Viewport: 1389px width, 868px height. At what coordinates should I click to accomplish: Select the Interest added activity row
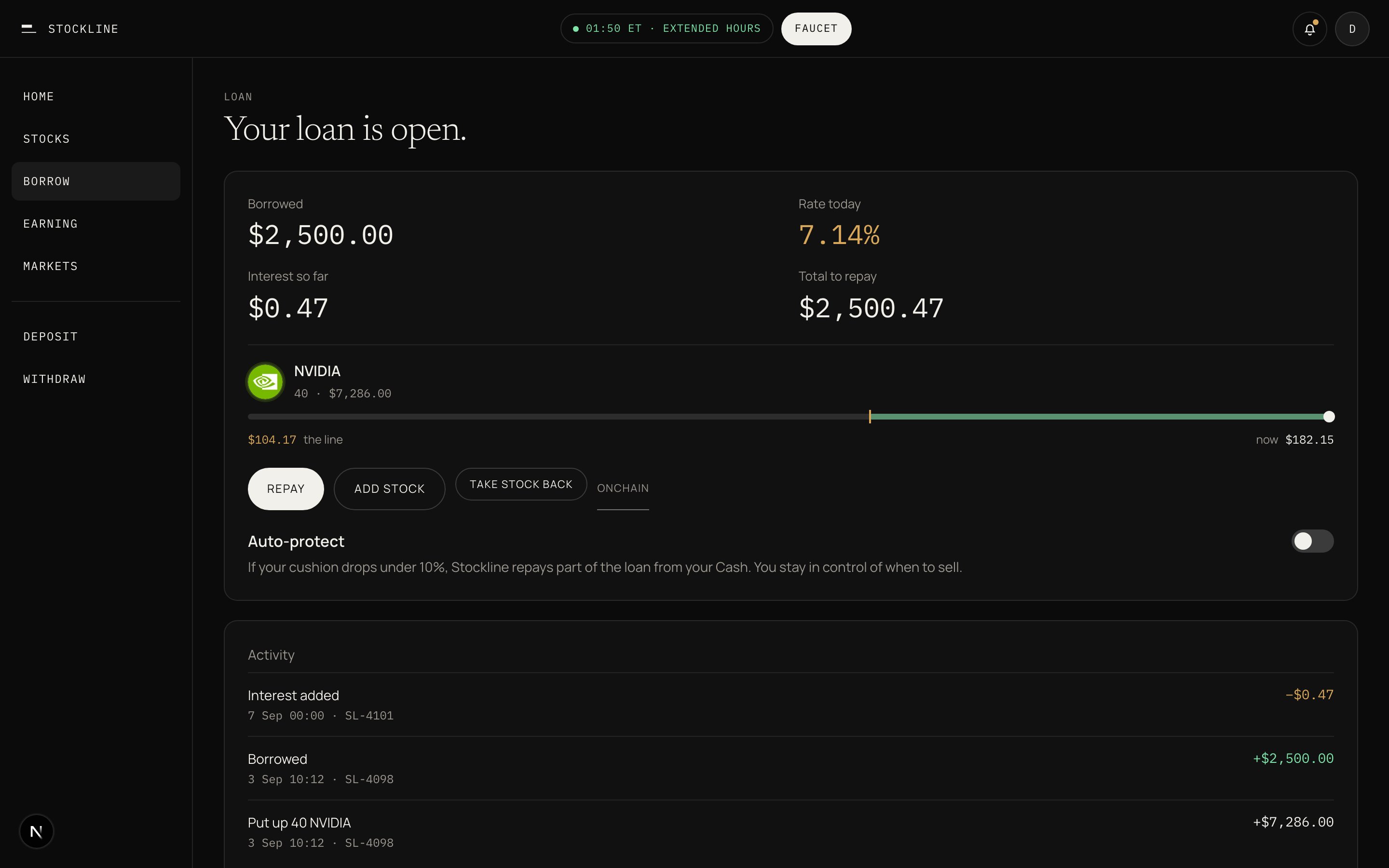790,705
